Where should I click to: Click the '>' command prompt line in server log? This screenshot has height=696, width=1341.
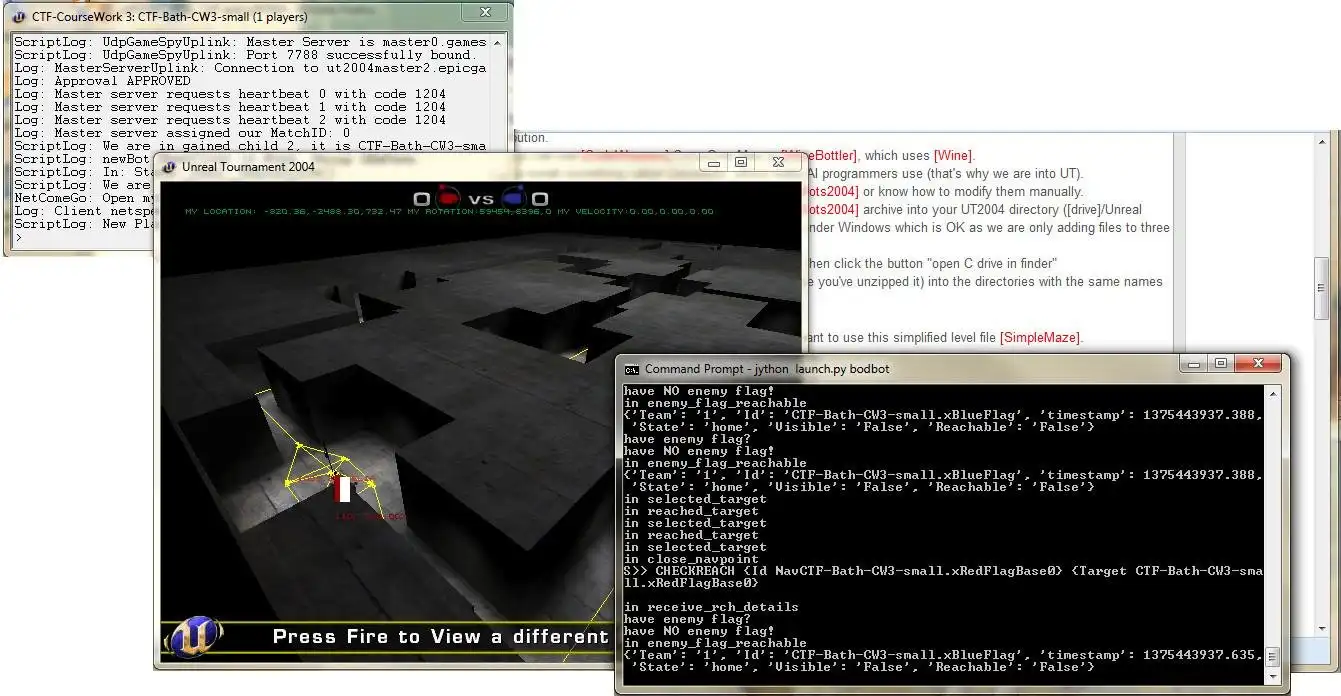[17, 238]
